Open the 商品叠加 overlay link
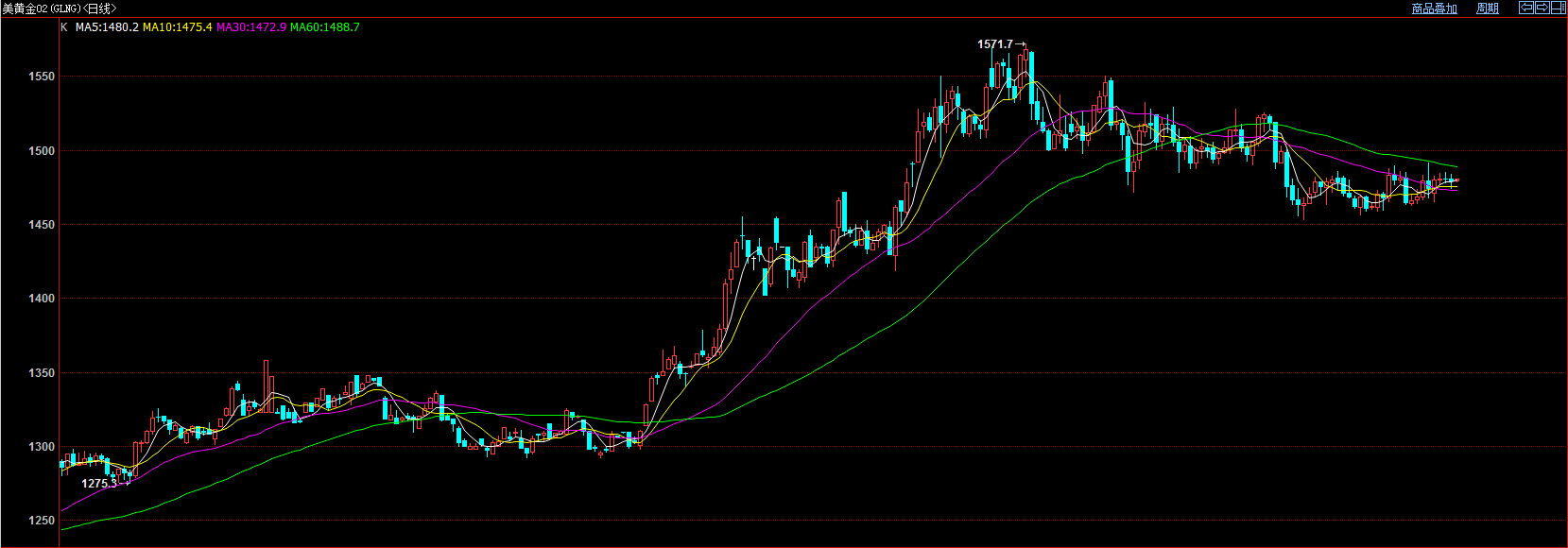This screenshot has width=1568, height=548. [x=1434, y=9]
